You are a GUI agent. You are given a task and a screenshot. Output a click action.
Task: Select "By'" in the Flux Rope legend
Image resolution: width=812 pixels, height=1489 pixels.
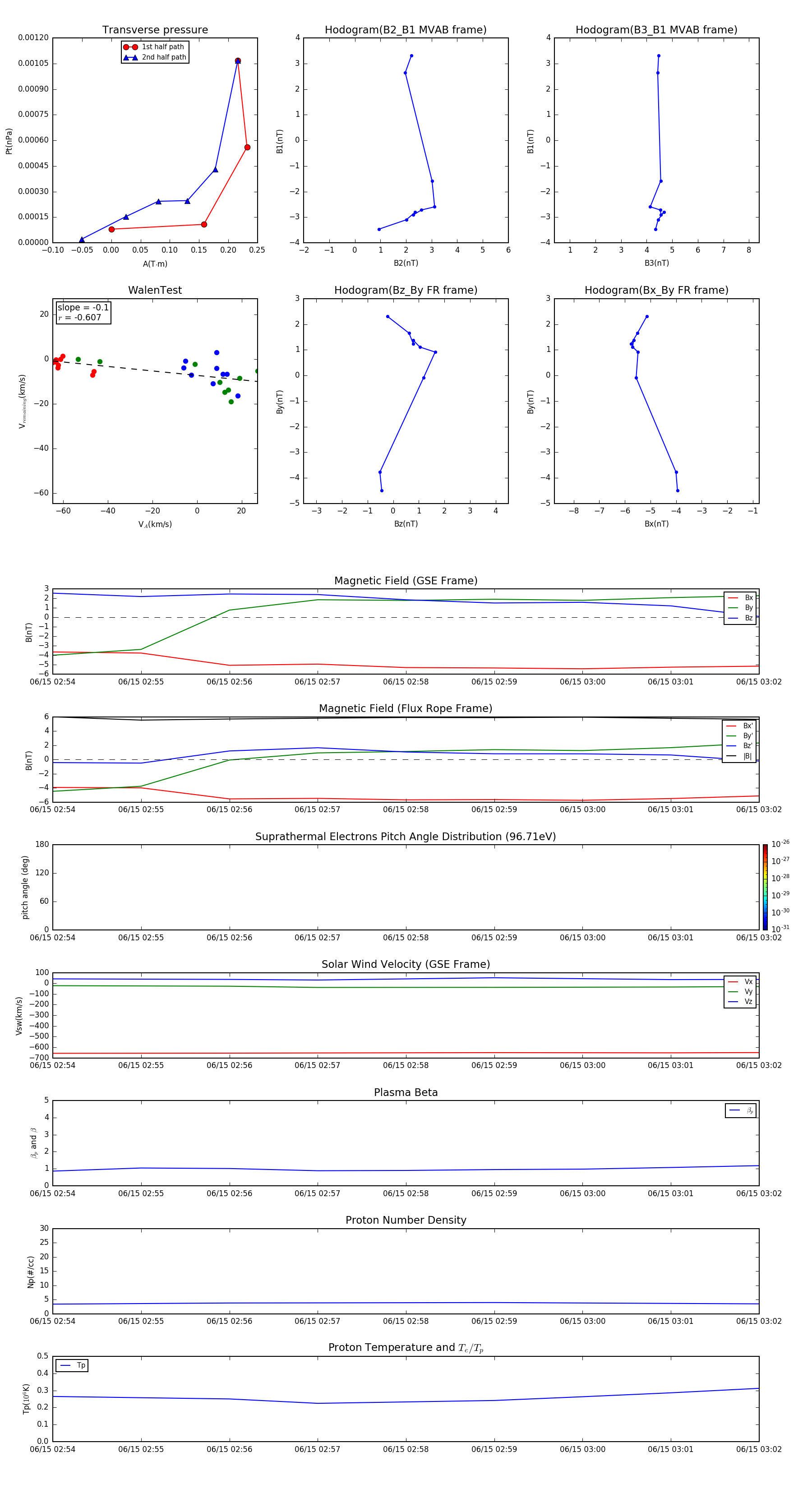click(x=739, y=736)
